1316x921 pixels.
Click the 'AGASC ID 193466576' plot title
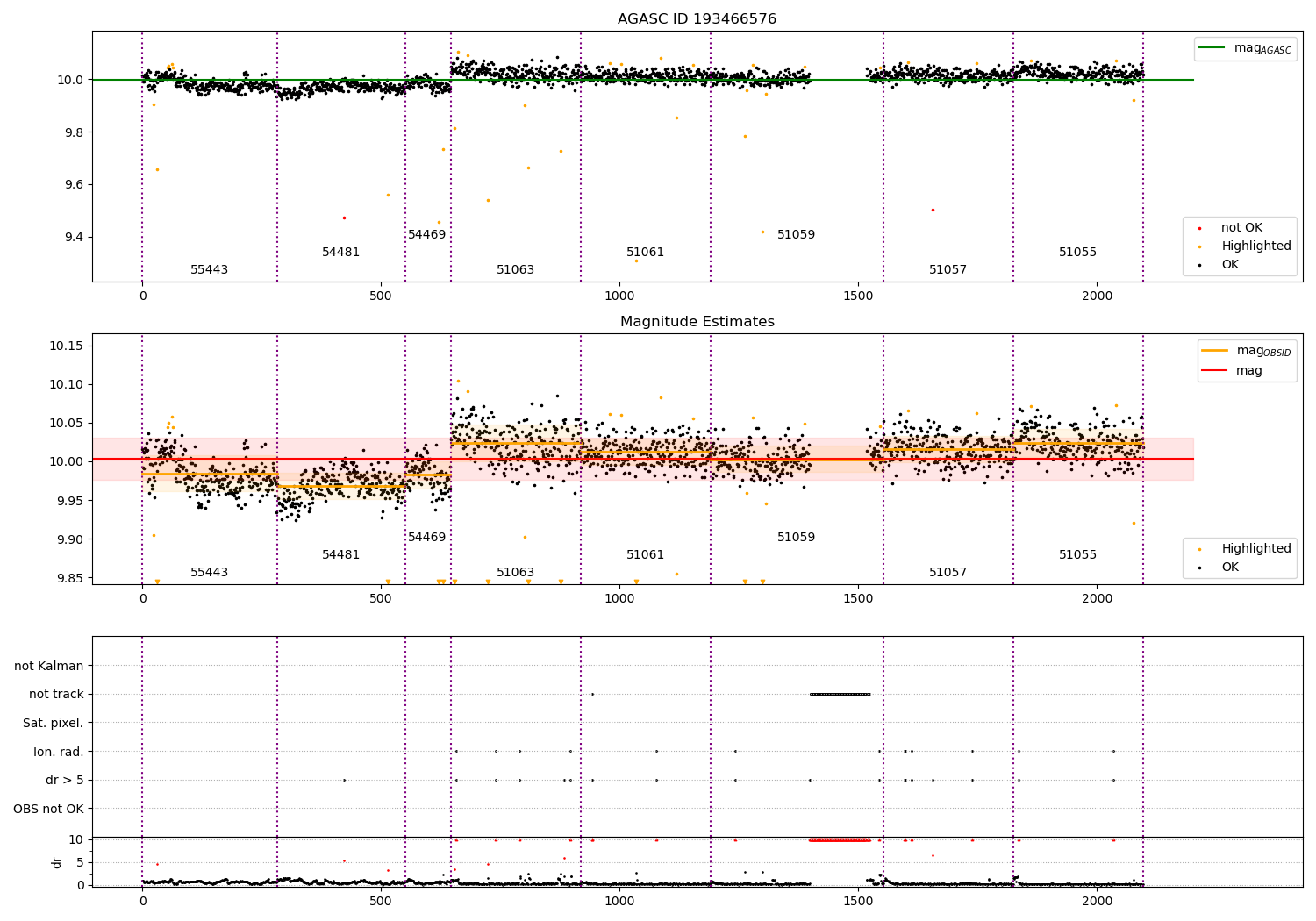tap(697, 19)
